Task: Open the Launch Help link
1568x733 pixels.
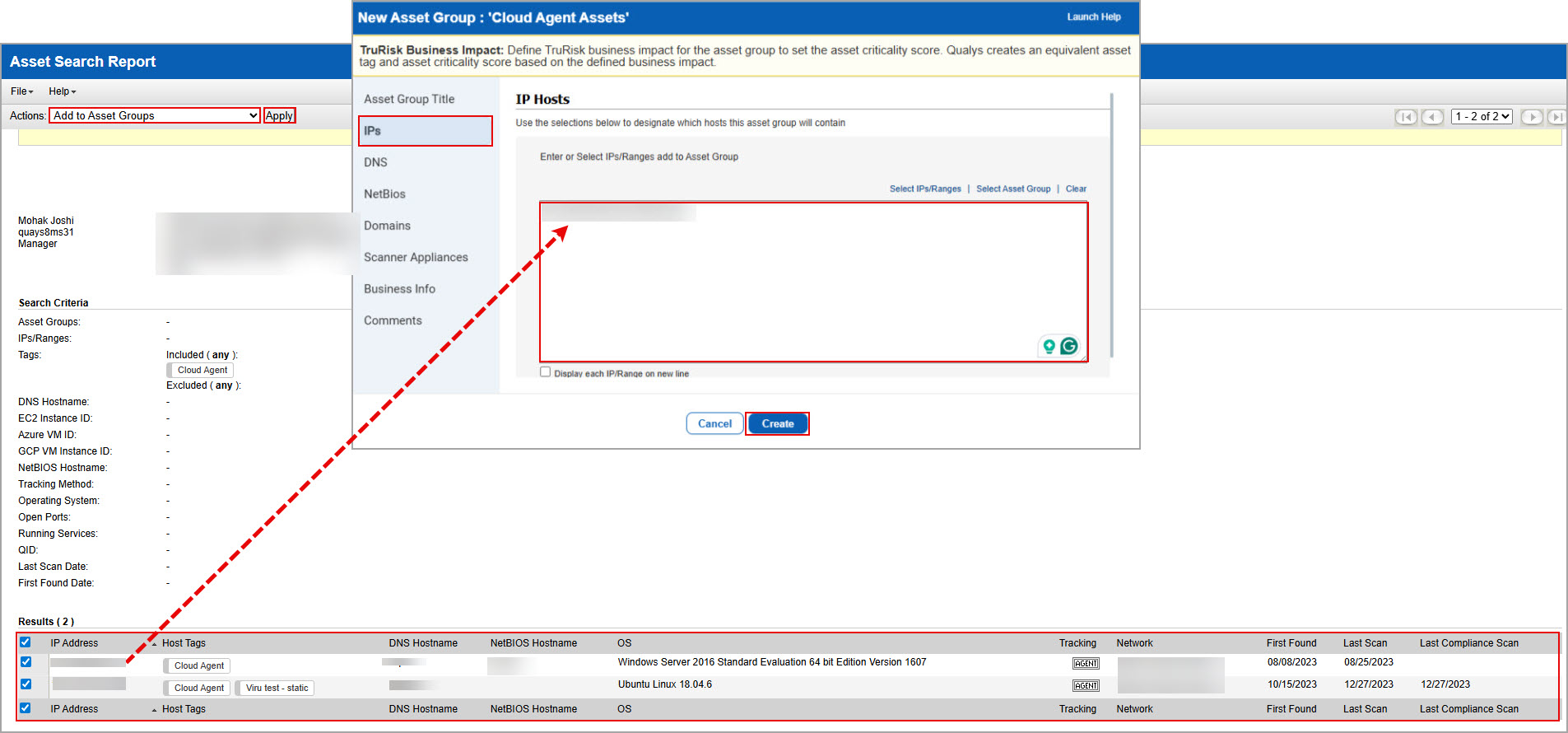Action: [x=1094, y=17]
